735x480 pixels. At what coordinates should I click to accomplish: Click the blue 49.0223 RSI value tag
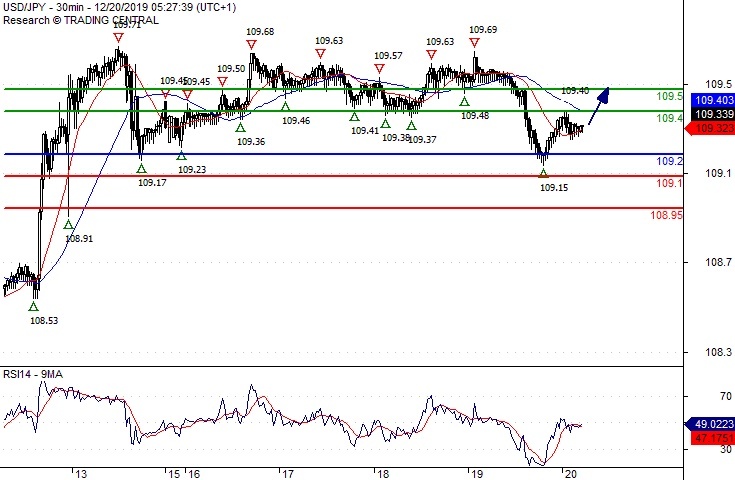tap(709, 424)
